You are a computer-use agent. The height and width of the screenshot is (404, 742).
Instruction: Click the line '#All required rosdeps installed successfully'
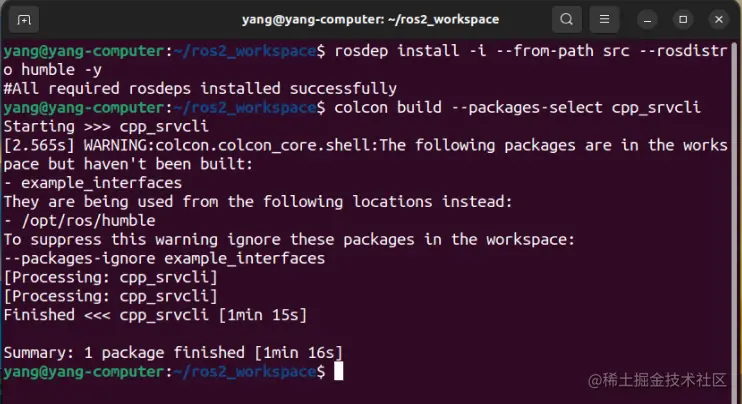[x=200, y=88]
